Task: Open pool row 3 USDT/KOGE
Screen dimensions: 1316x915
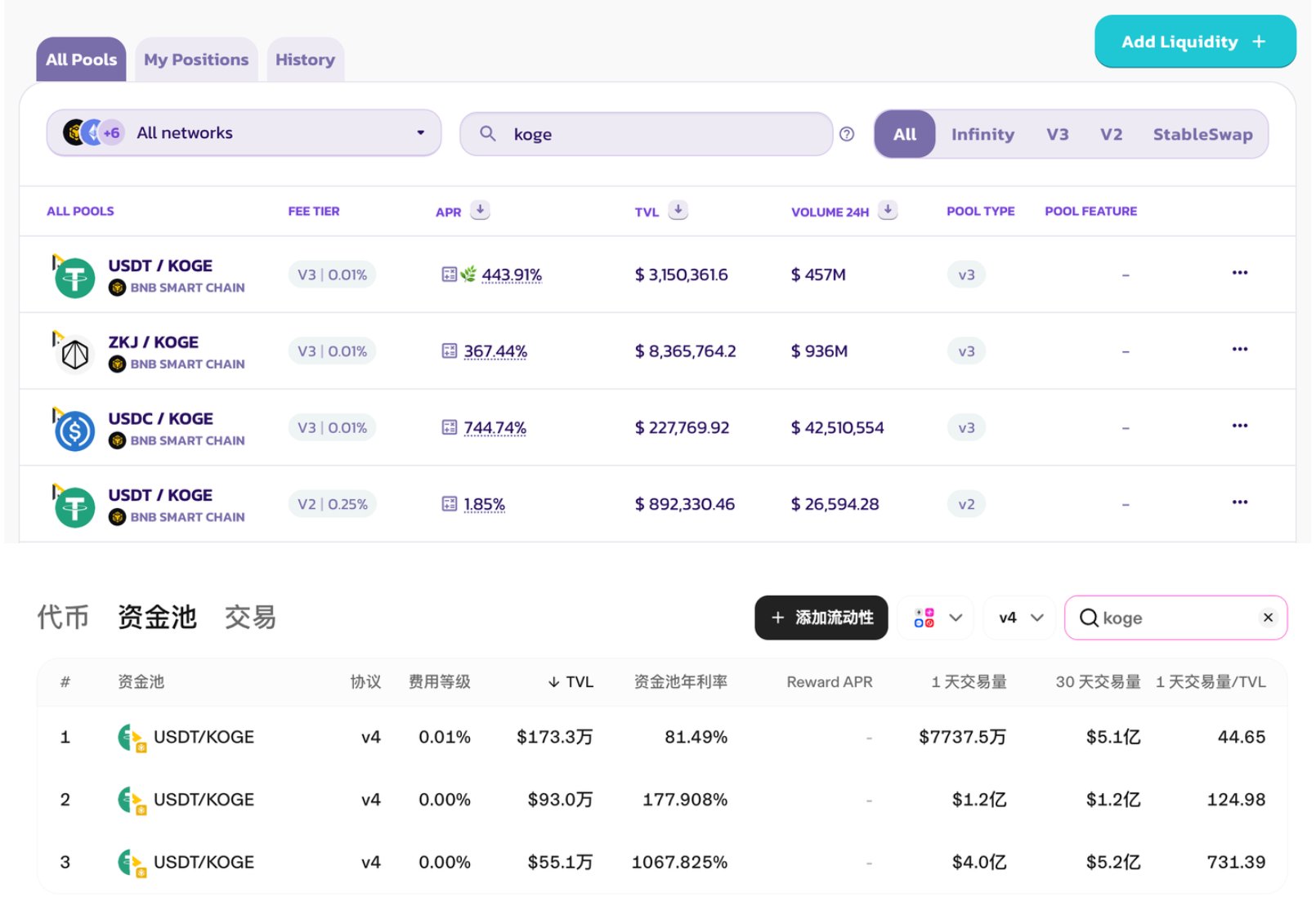Action: tap(662, 862)
